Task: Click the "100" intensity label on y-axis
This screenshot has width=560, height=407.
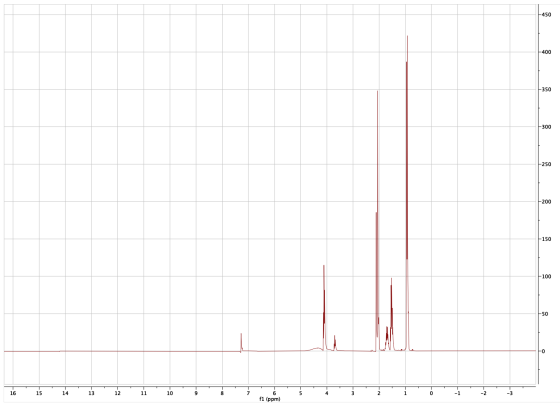Action: coord(546,276)
